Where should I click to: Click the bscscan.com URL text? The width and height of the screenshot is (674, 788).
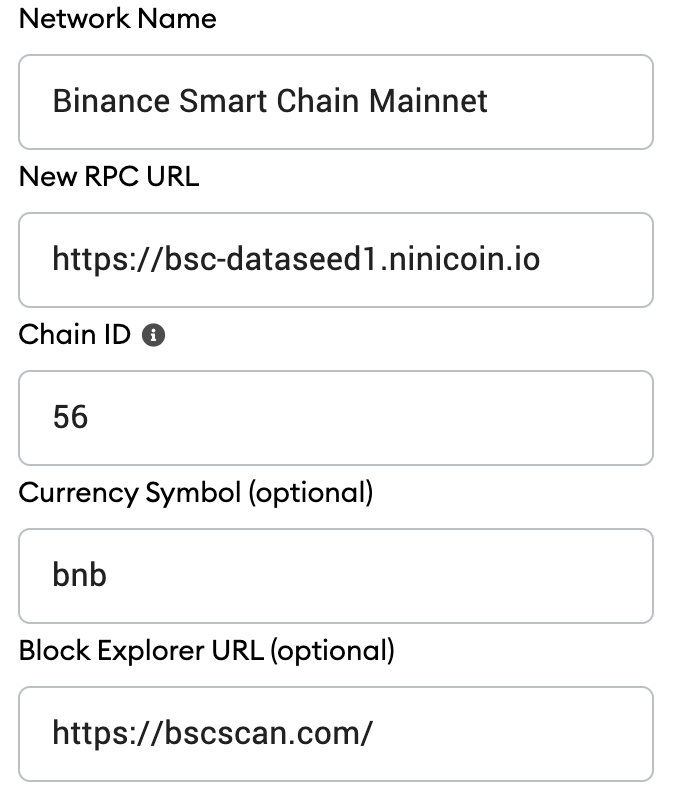pyautogui.click(x=212, y=734)
